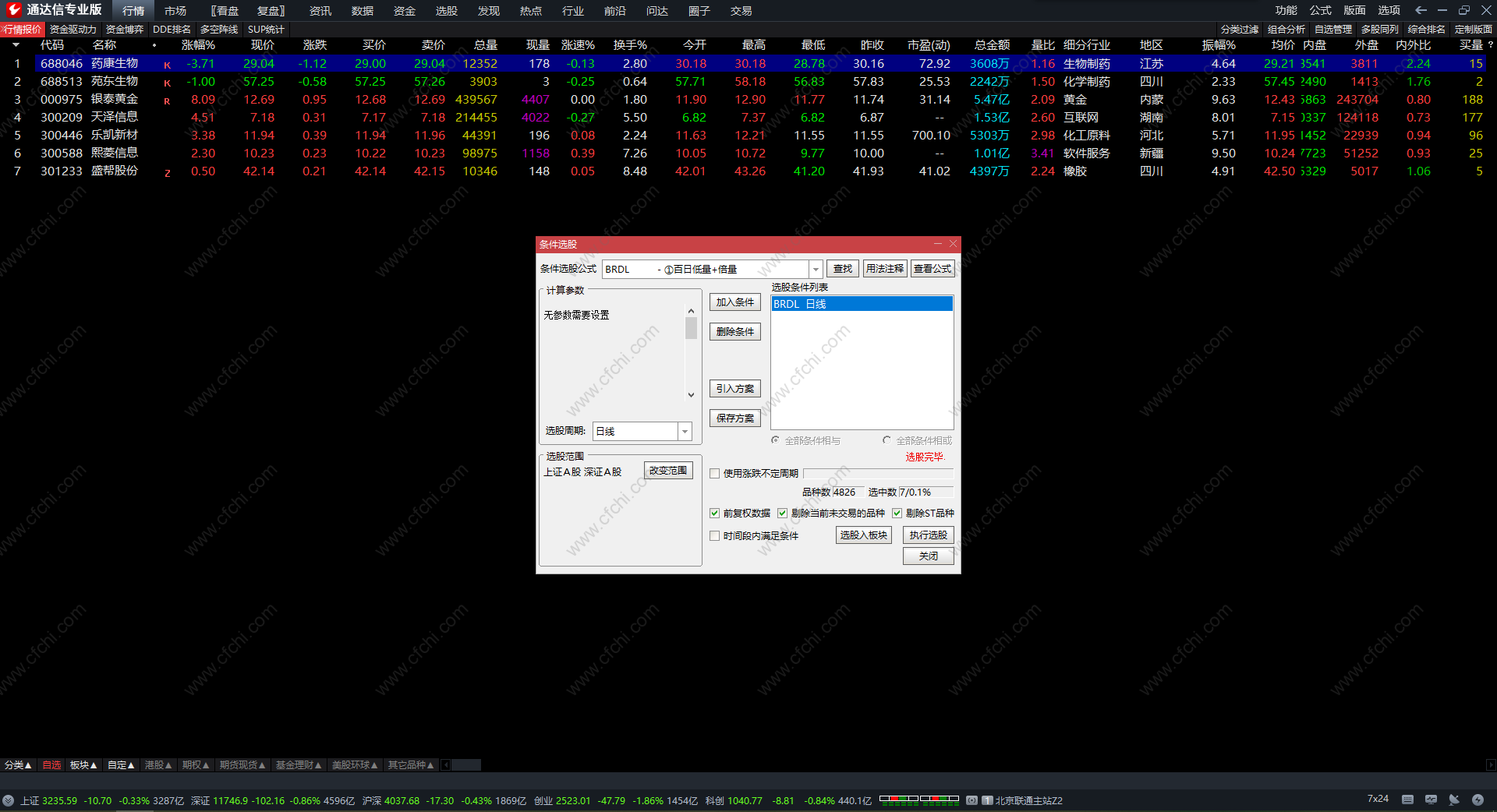This screenshot has height=812, width=1497.
Task: Click the Z marker beside 盛帮股份
Action: click(x=167, y=173)
